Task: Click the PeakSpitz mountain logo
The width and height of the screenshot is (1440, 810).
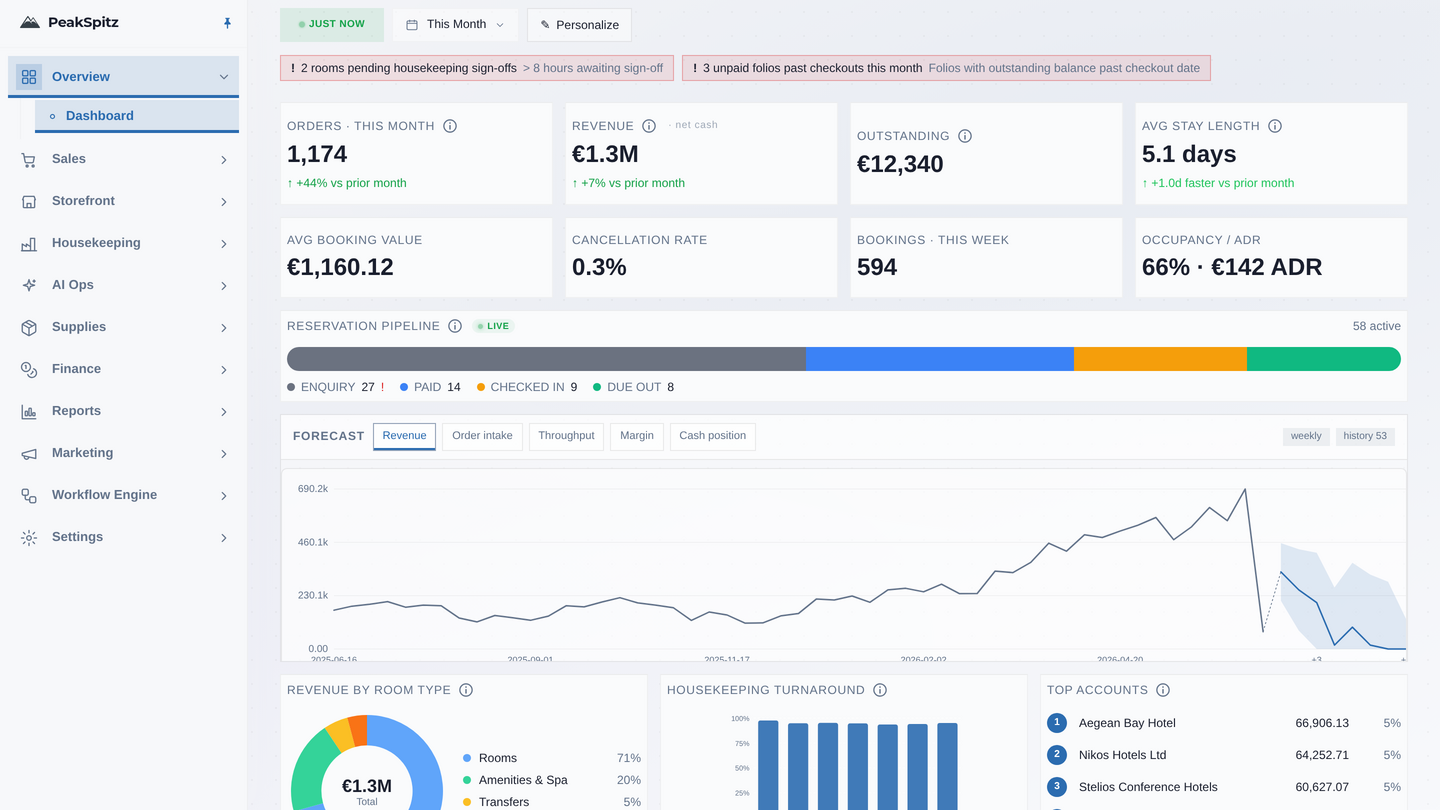Action: click(x=30, y=22)
